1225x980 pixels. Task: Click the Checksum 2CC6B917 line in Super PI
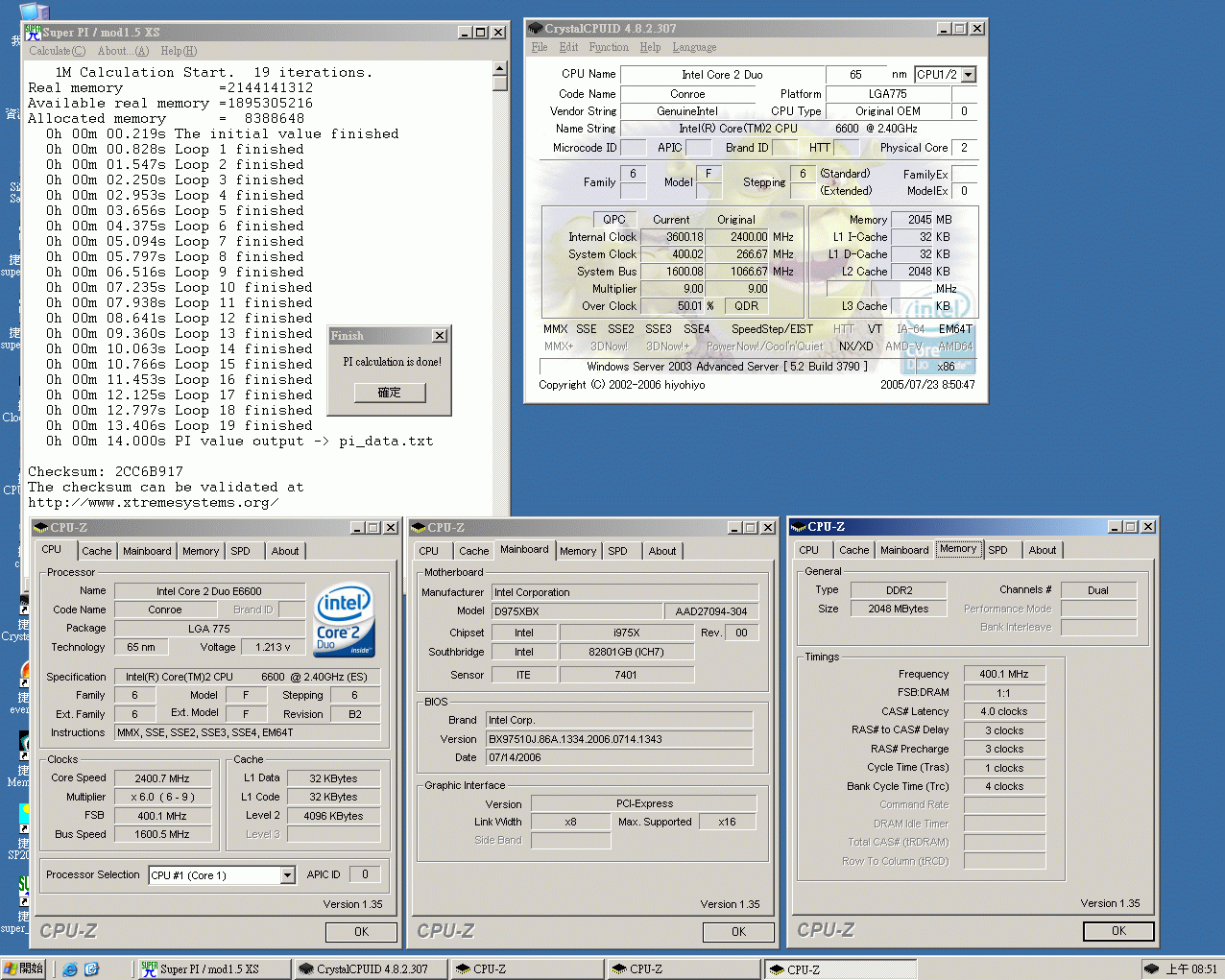click(105, 471)
